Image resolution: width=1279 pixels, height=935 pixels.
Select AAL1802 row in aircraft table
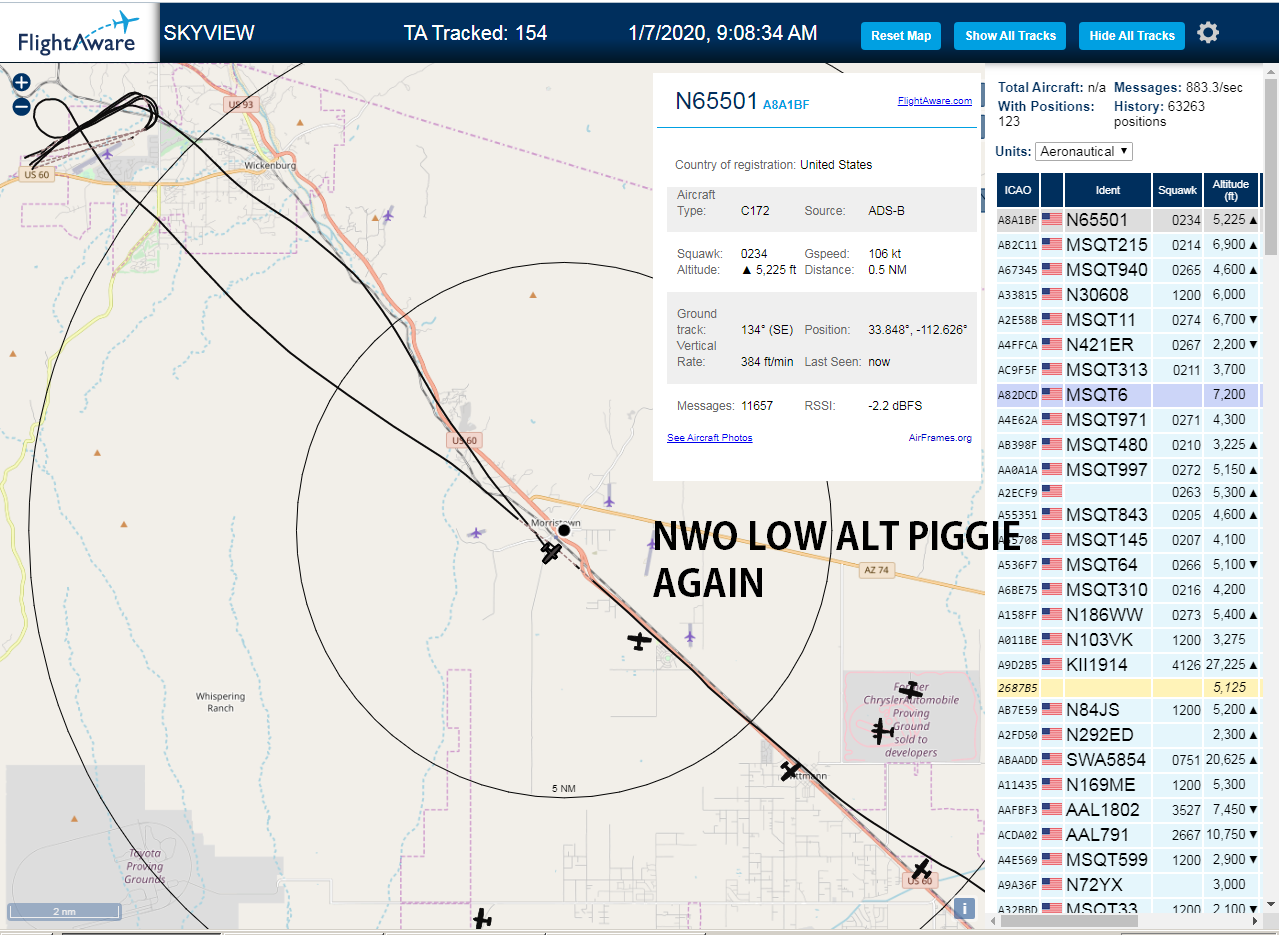pyautogui.click(x=1128, y=810)
